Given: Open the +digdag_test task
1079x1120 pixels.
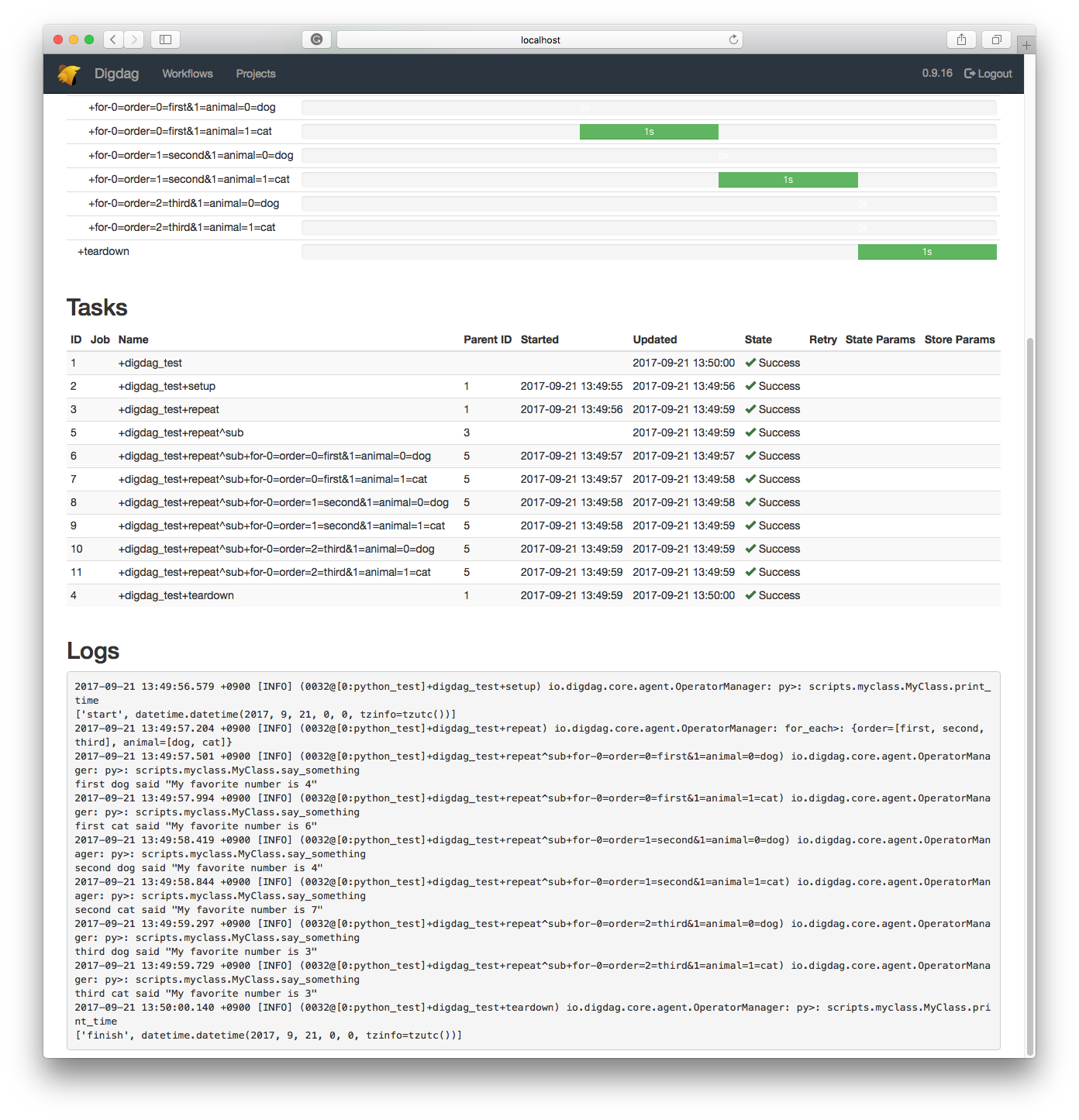Looking at the screenshot, I should click(150, 362).
